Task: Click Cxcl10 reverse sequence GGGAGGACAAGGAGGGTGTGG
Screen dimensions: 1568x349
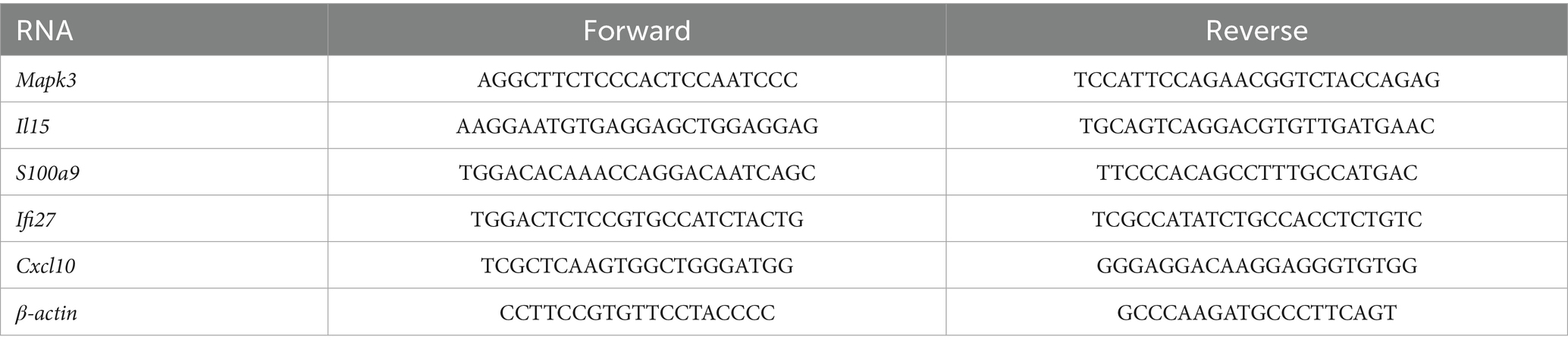Action: [x=1256, y=266]
